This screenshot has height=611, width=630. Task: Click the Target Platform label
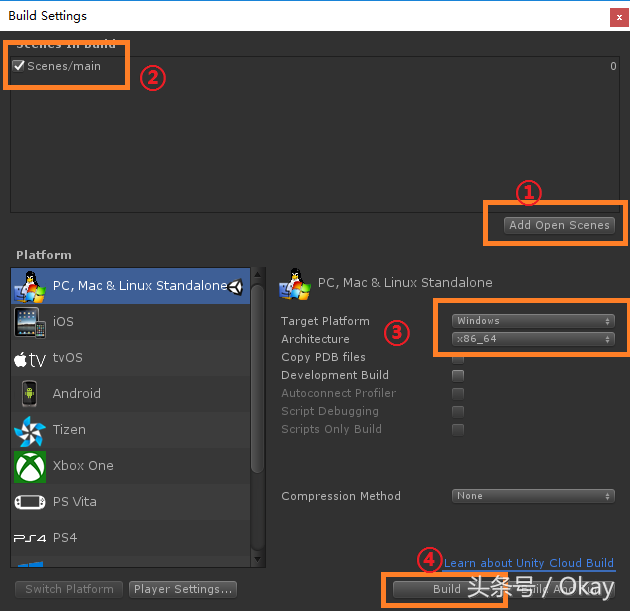click(x=325, y=321)
